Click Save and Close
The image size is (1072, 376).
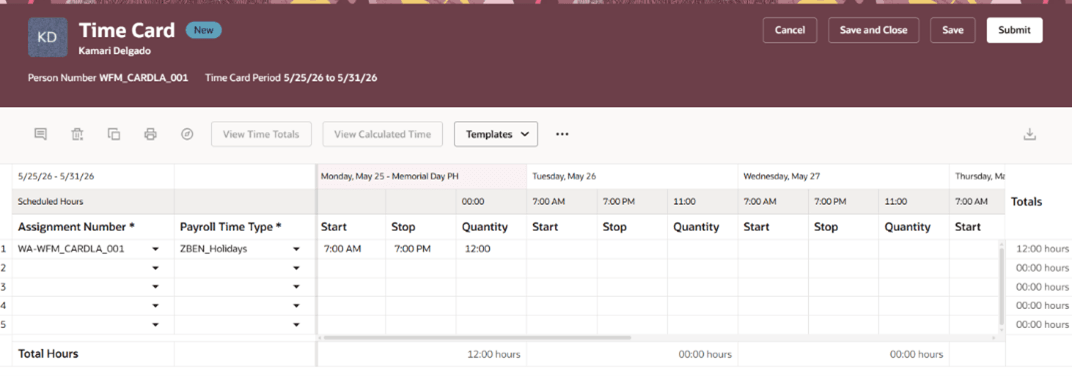click(x=874, y=30)
